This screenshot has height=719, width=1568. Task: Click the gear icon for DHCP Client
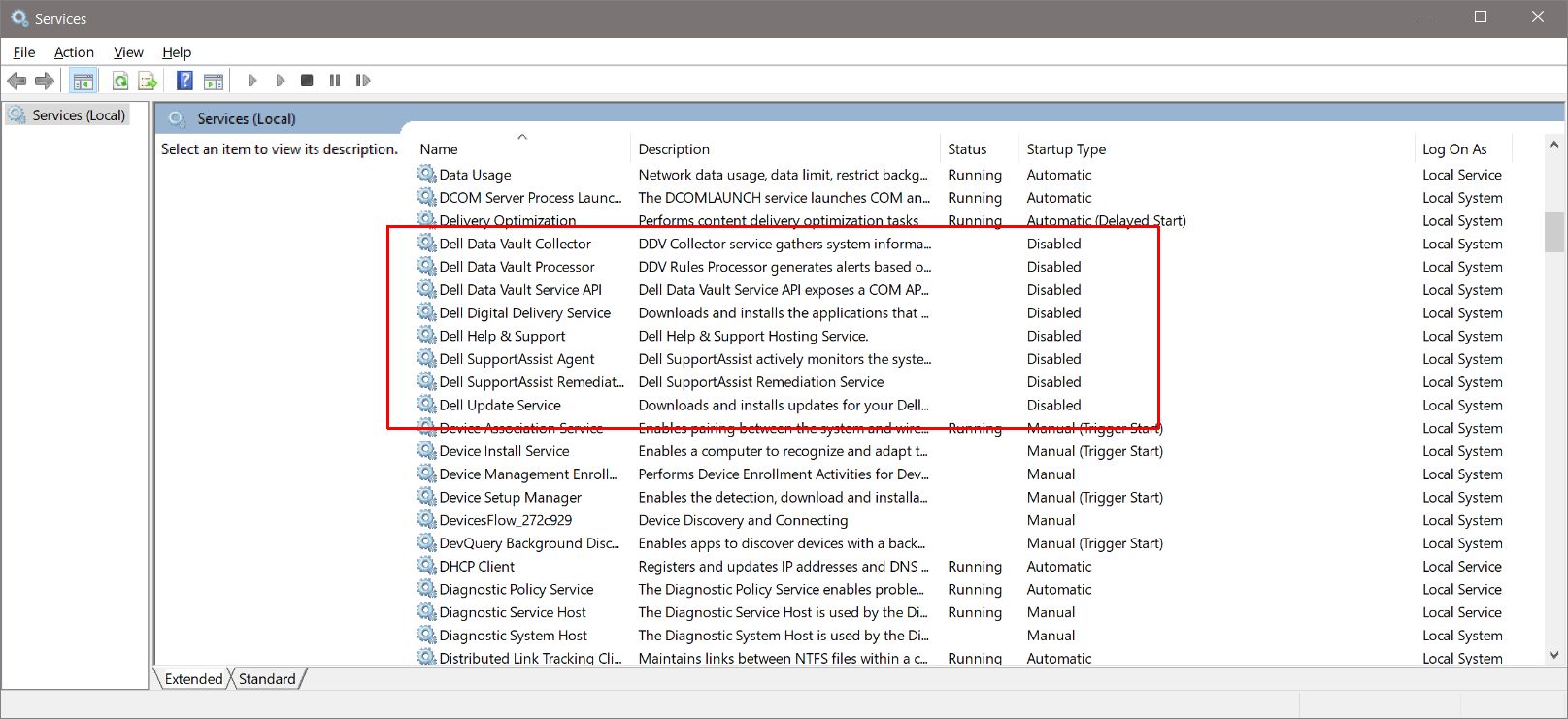(427, 567)
